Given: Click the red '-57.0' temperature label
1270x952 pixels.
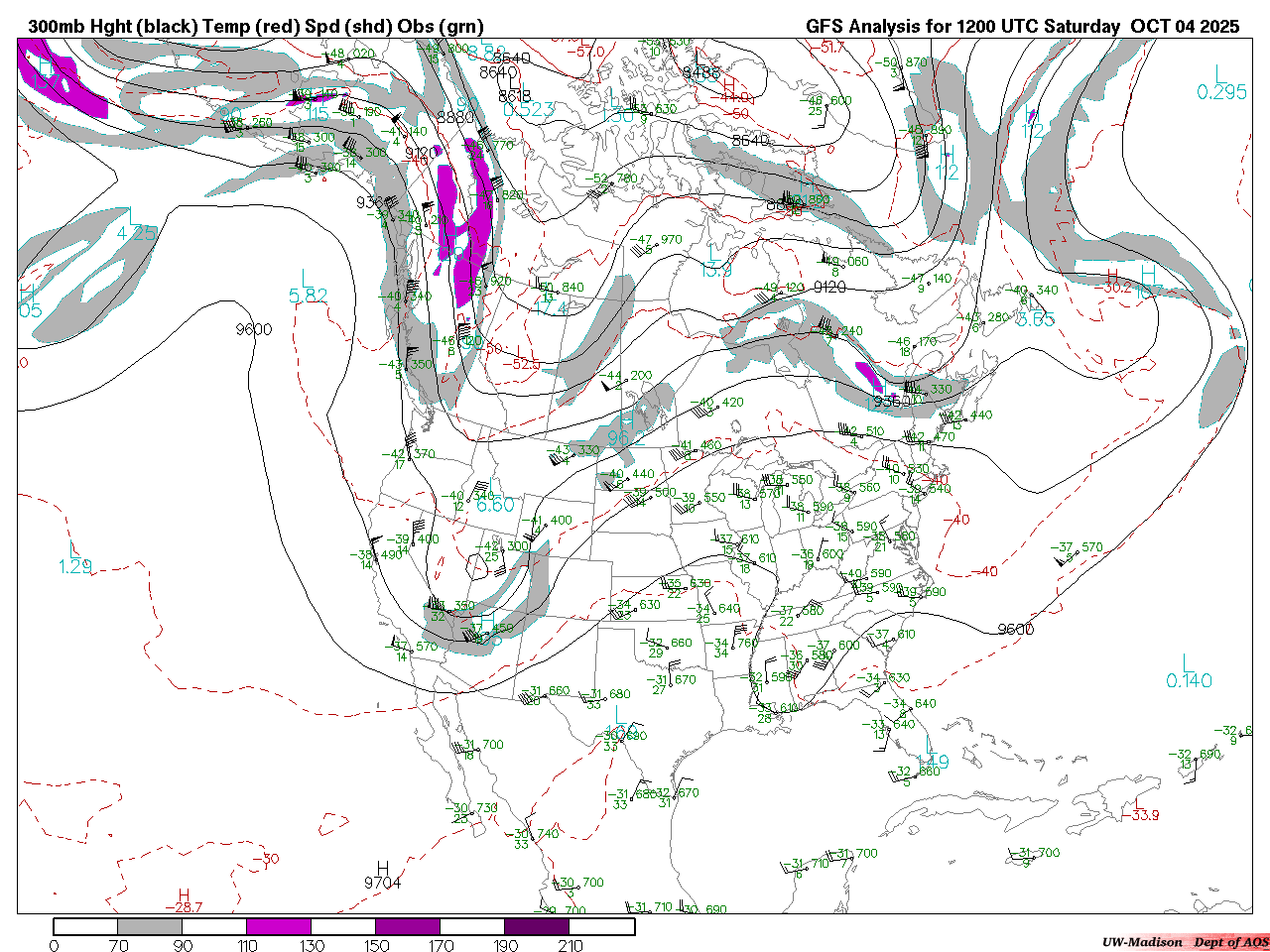Looking at the screenshot, I should tap(585, 52).
